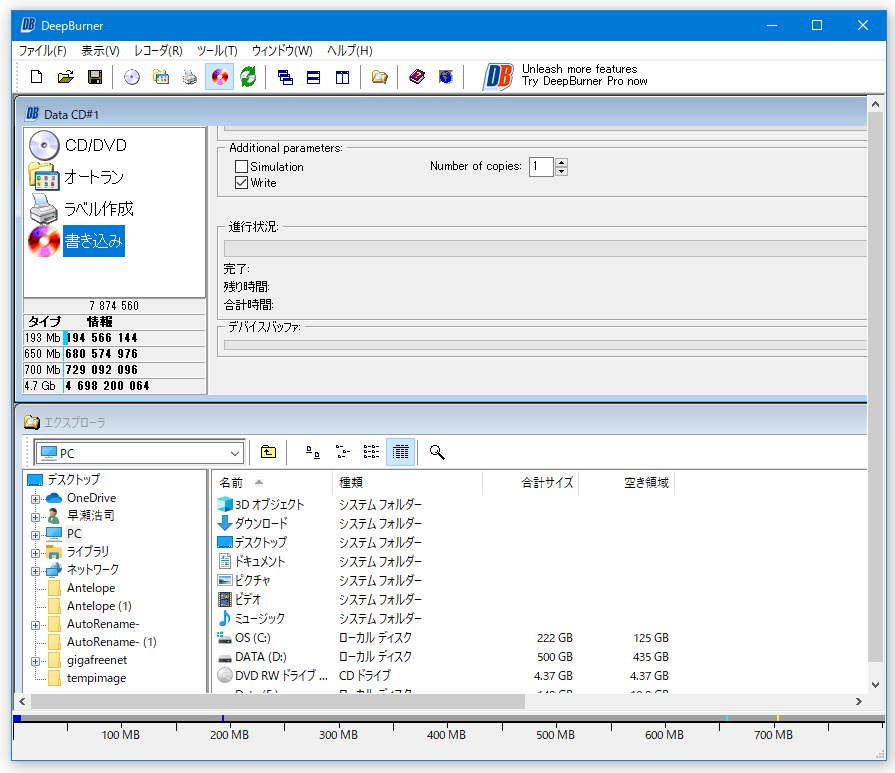The width and height of the screenshot is (895, 773).
Task: Select オートラン in the side panel
Action: [76, 177]
